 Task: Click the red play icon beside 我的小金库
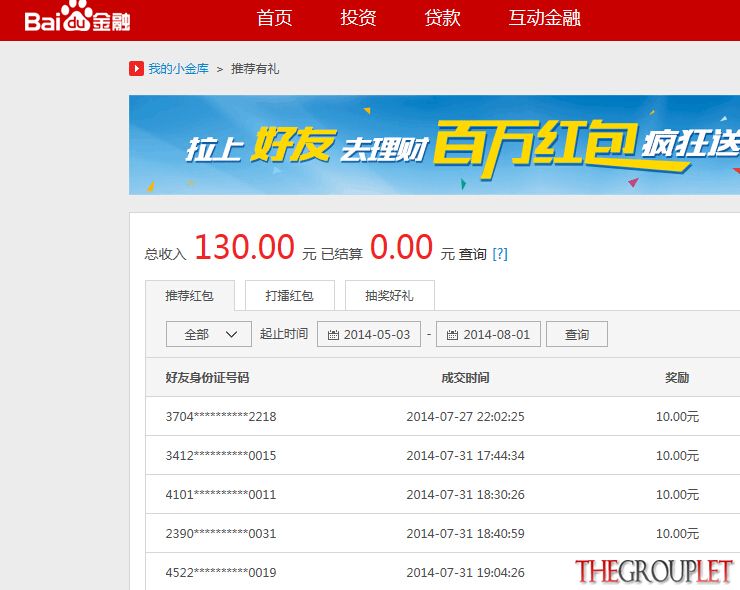136,68
